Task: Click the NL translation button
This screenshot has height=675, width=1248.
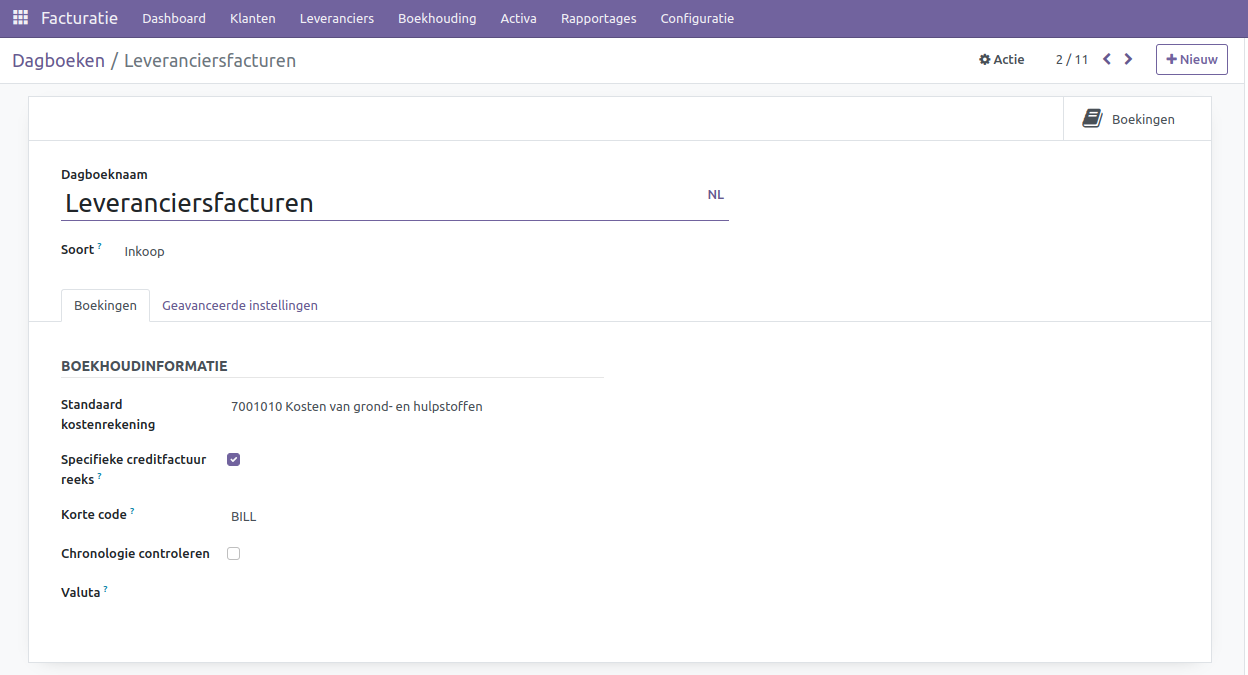Action: point(715,195)
